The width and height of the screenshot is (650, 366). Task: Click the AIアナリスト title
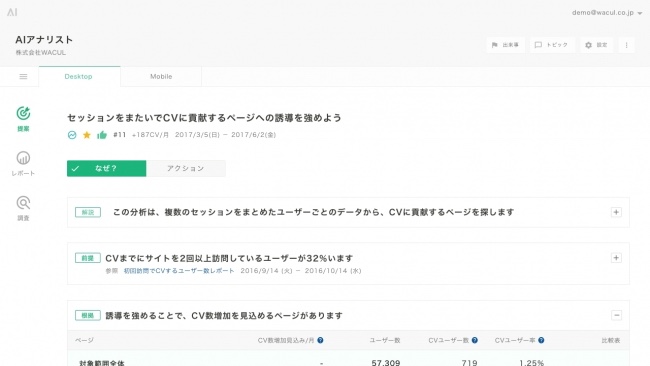click(x=44, y=40)
